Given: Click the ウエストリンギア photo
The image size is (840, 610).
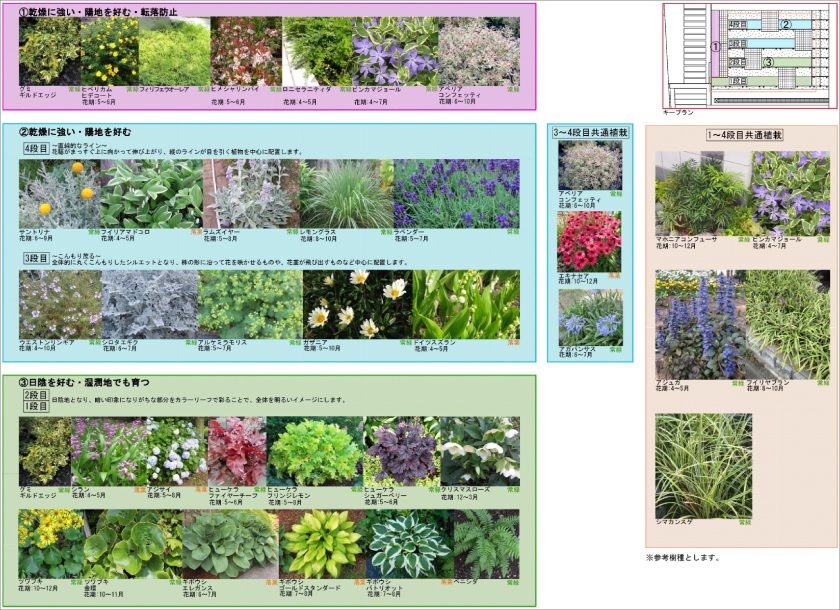Looking at the screenshot, I should pyautogui.click(x=60, y=304).
